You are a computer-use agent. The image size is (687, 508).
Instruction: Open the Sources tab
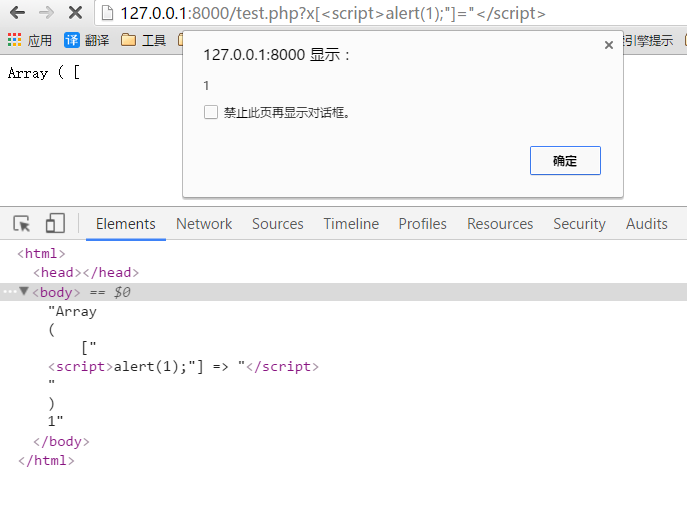(x=277, y=224)
